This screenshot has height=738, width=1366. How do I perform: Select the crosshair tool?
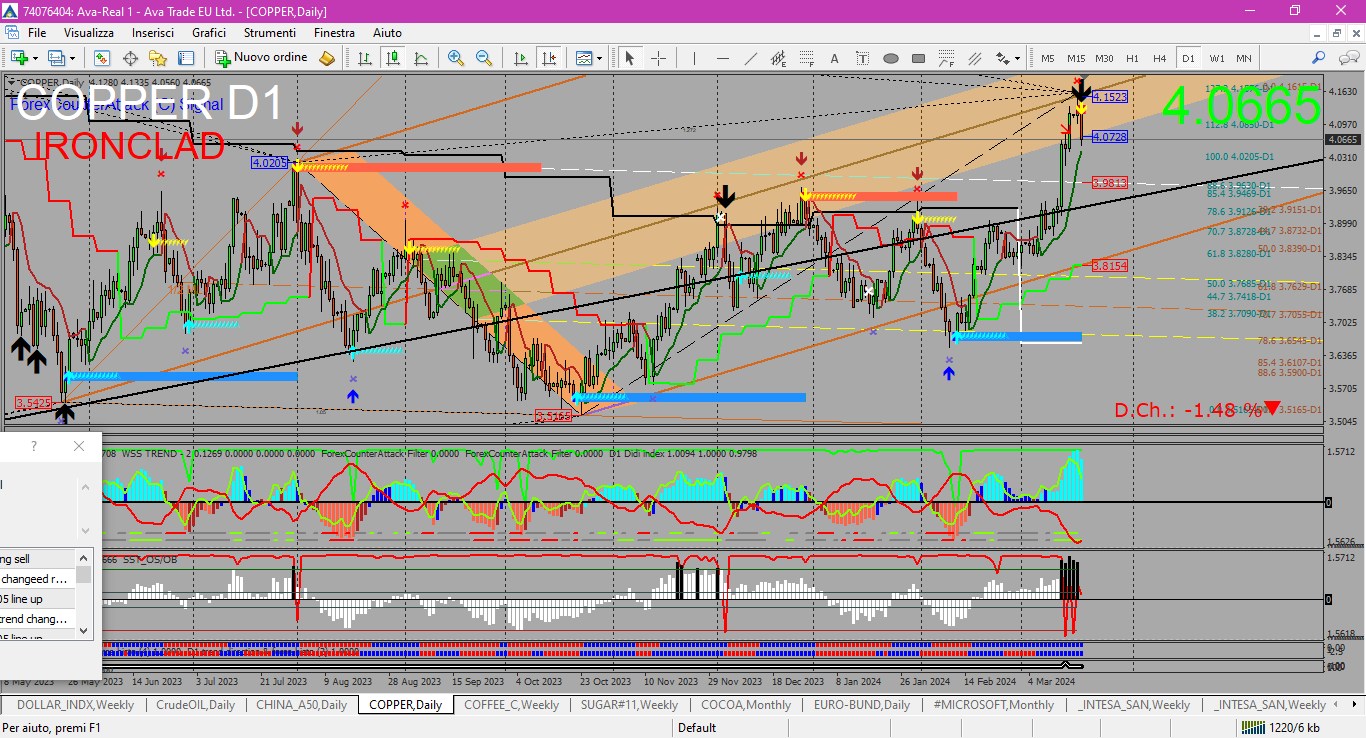point(658,58)
